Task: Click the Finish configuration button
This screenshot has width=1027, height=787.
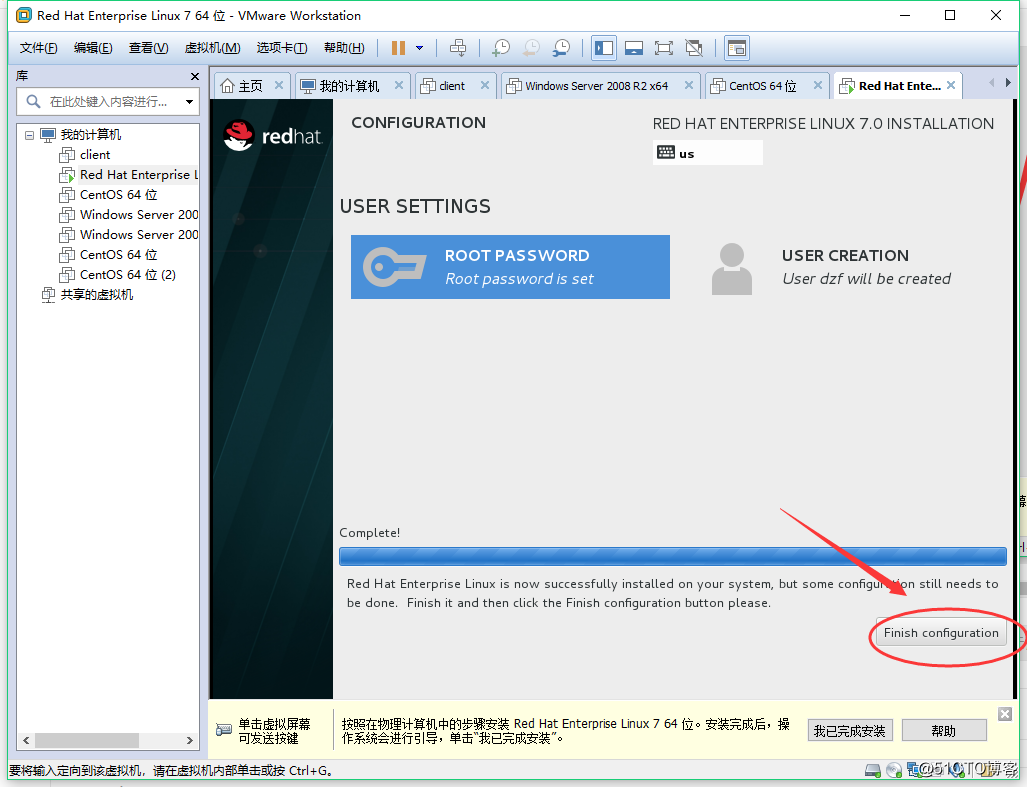Action: [x=941, y=633]
